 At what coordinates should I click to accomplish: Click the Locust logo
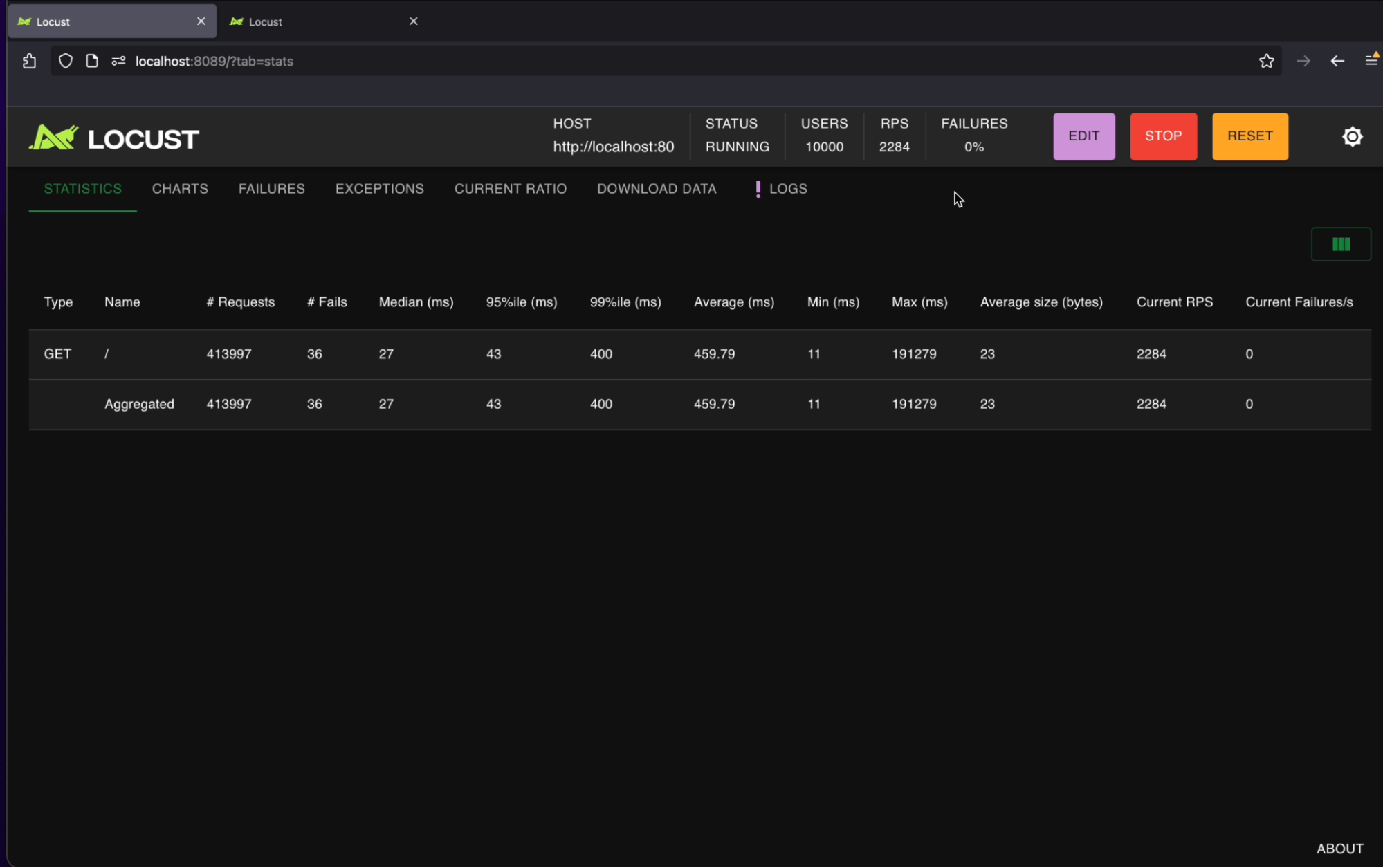click(x=113, y=138)
